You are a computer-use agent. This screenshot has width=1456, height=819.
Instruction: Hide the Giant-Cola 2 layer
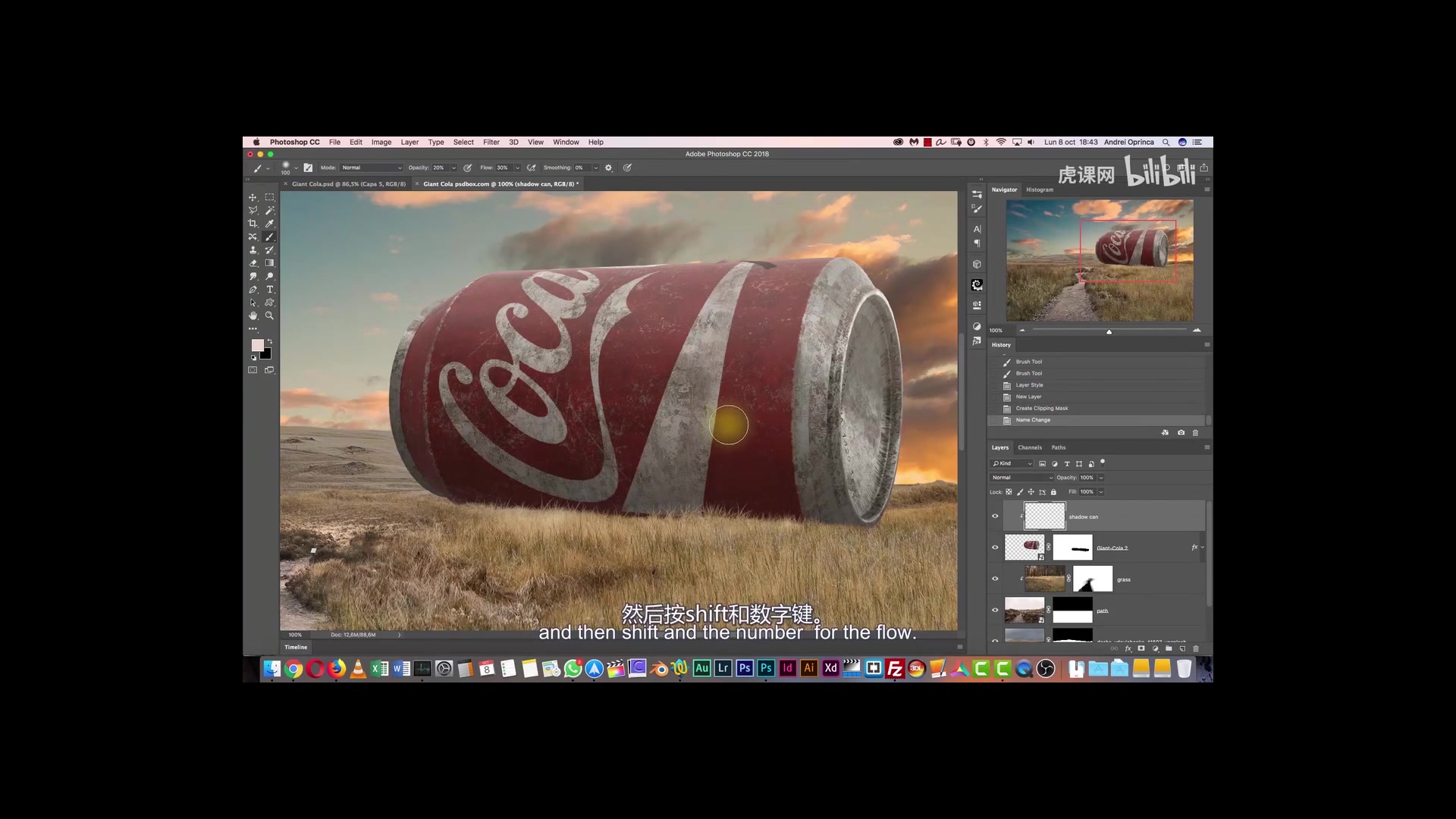click(995, 548)
